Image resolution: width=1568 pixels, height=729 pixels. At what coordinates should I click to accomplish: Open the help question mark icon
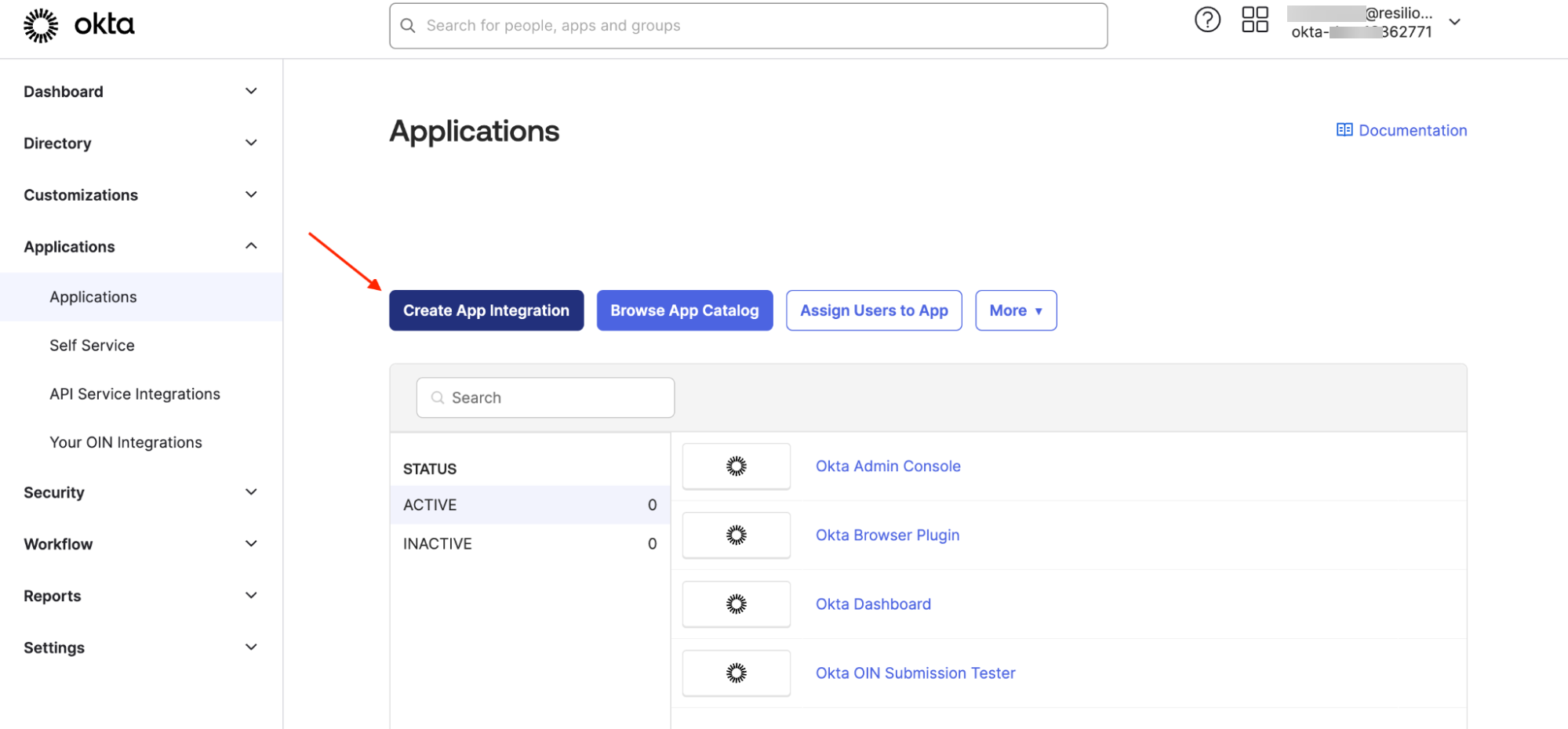[1207, 20]
